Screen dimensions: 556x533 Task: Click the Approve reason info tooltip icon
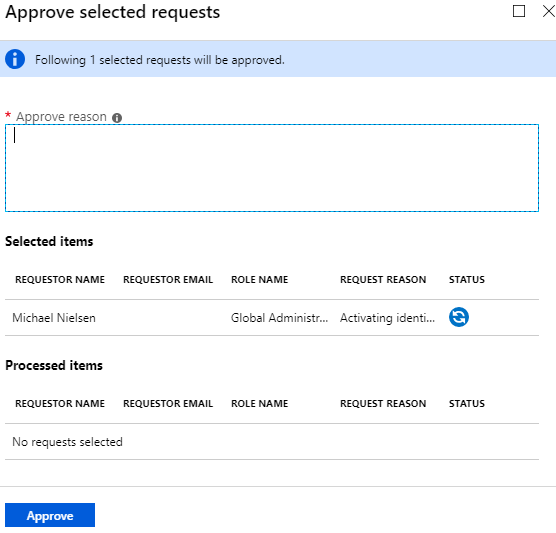pyautogui.click(x=117, y=118)
